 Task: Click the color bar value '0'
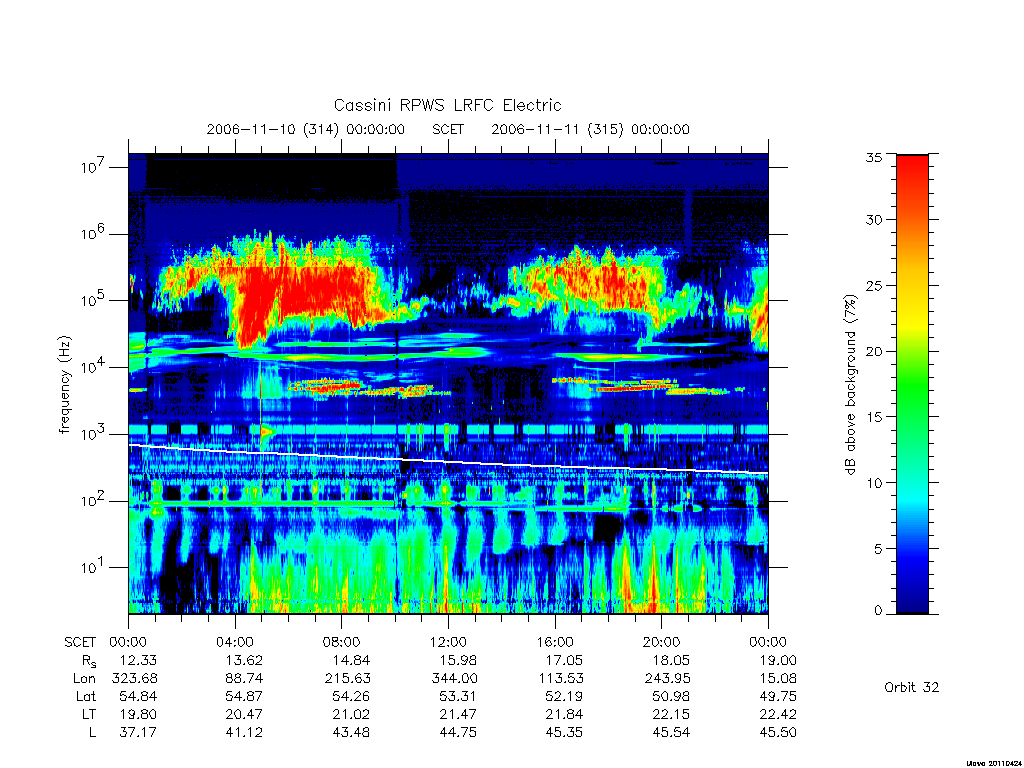pos(878,611)
